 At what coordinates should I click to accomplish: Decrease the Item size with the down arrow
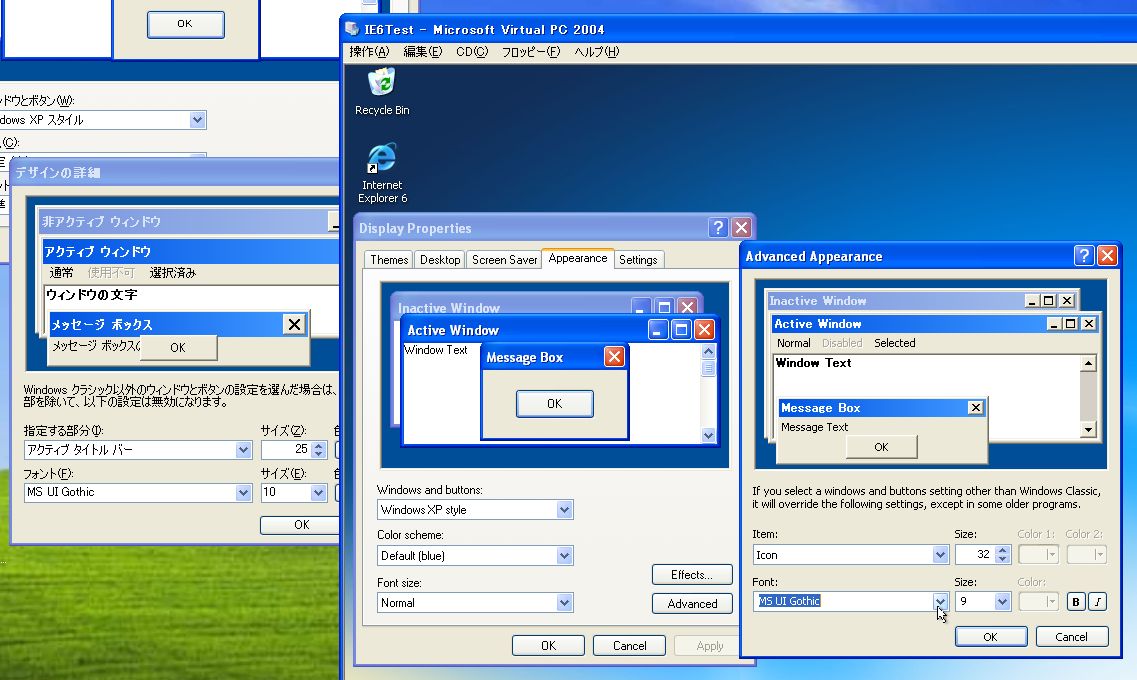1002,559
